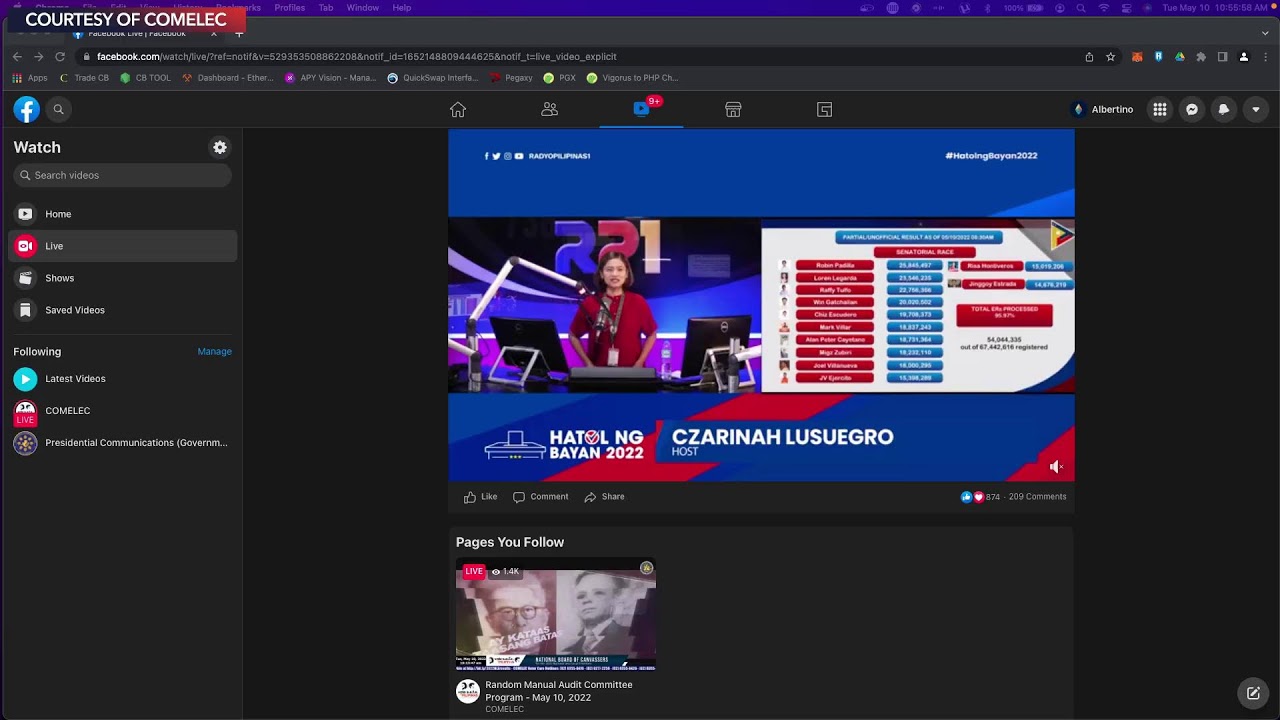View the 874 reactions count
The width and height of the screenshot is (1280, 720).
pos(980,497)
